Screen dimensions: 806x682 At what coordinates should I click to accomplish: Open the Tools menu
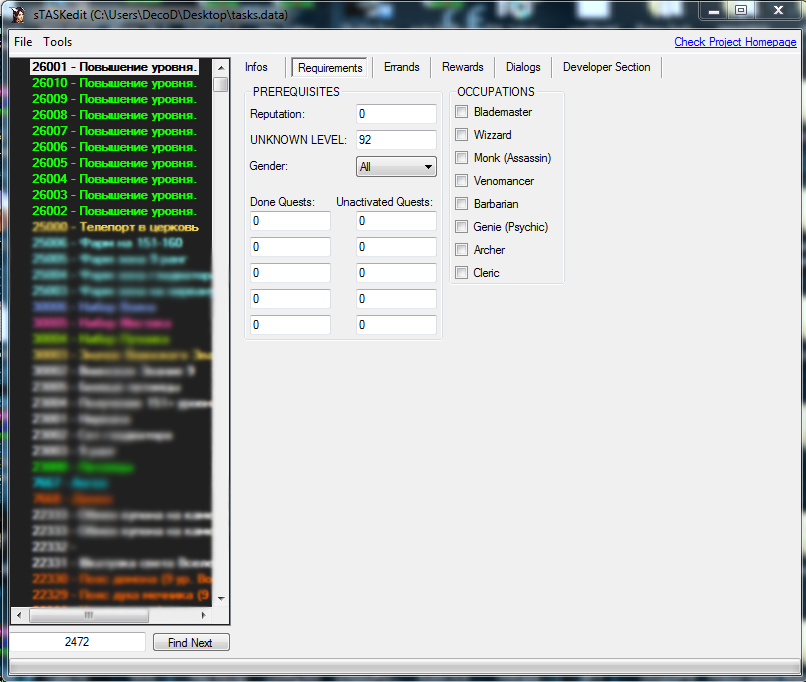coord(57,42)
